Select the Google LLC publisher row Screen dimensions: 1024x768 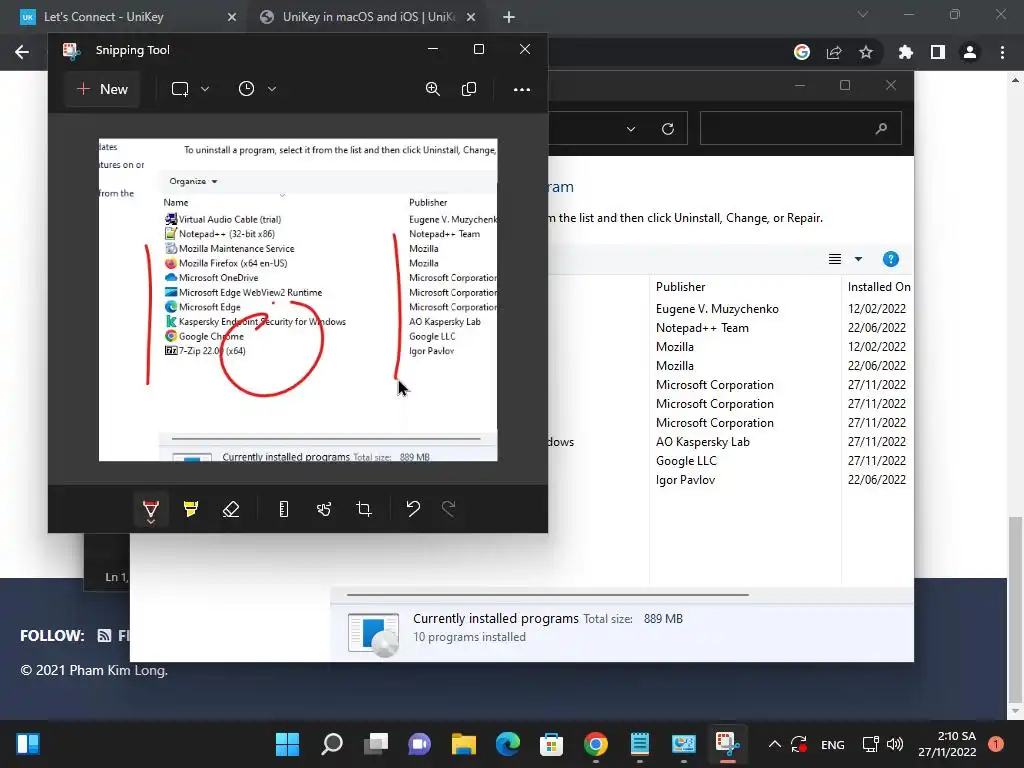tap(686, 461)
